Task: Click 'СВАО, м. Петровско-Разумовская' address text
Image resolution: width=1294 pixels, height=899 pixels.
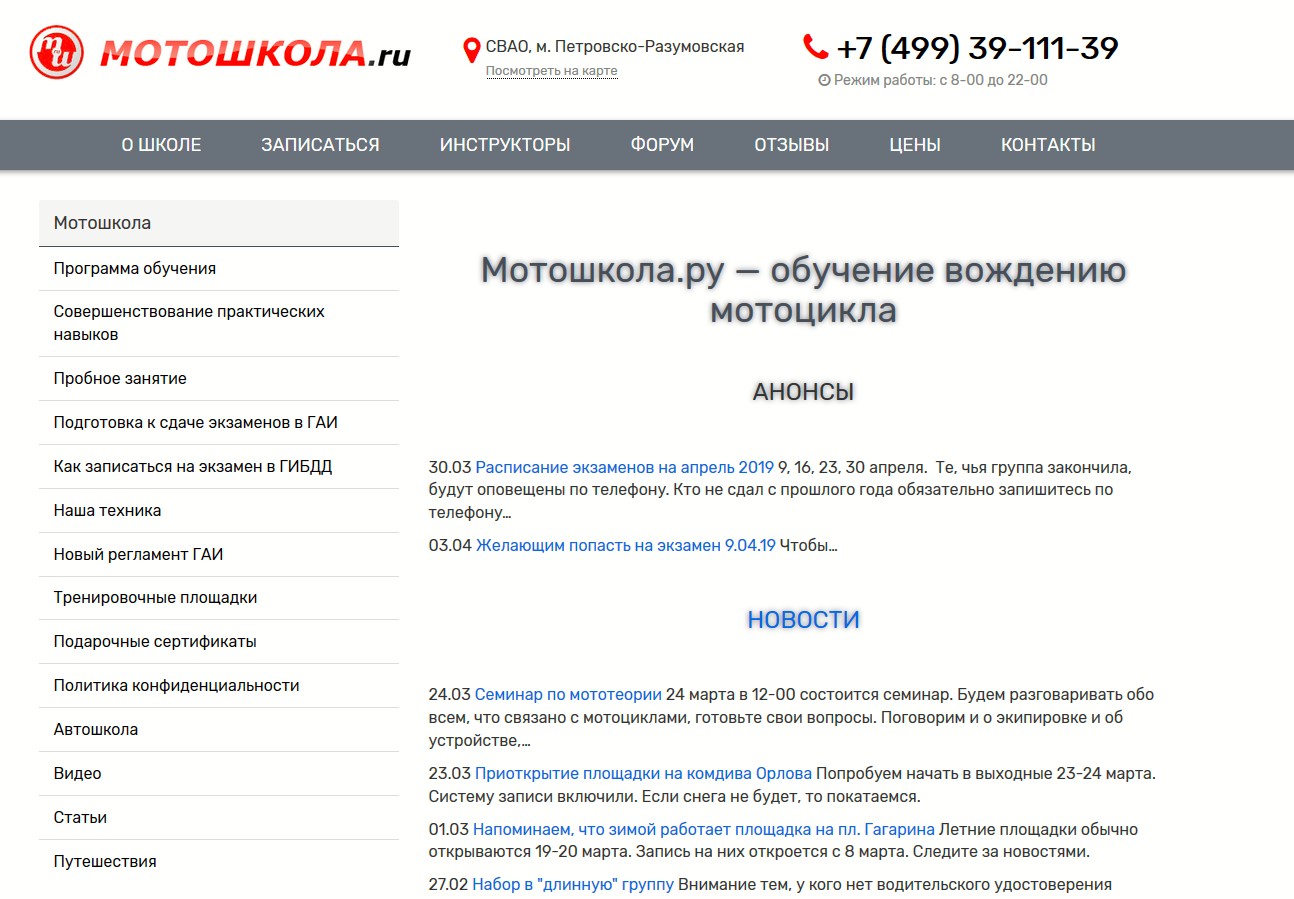Action: tap(615, 46)
